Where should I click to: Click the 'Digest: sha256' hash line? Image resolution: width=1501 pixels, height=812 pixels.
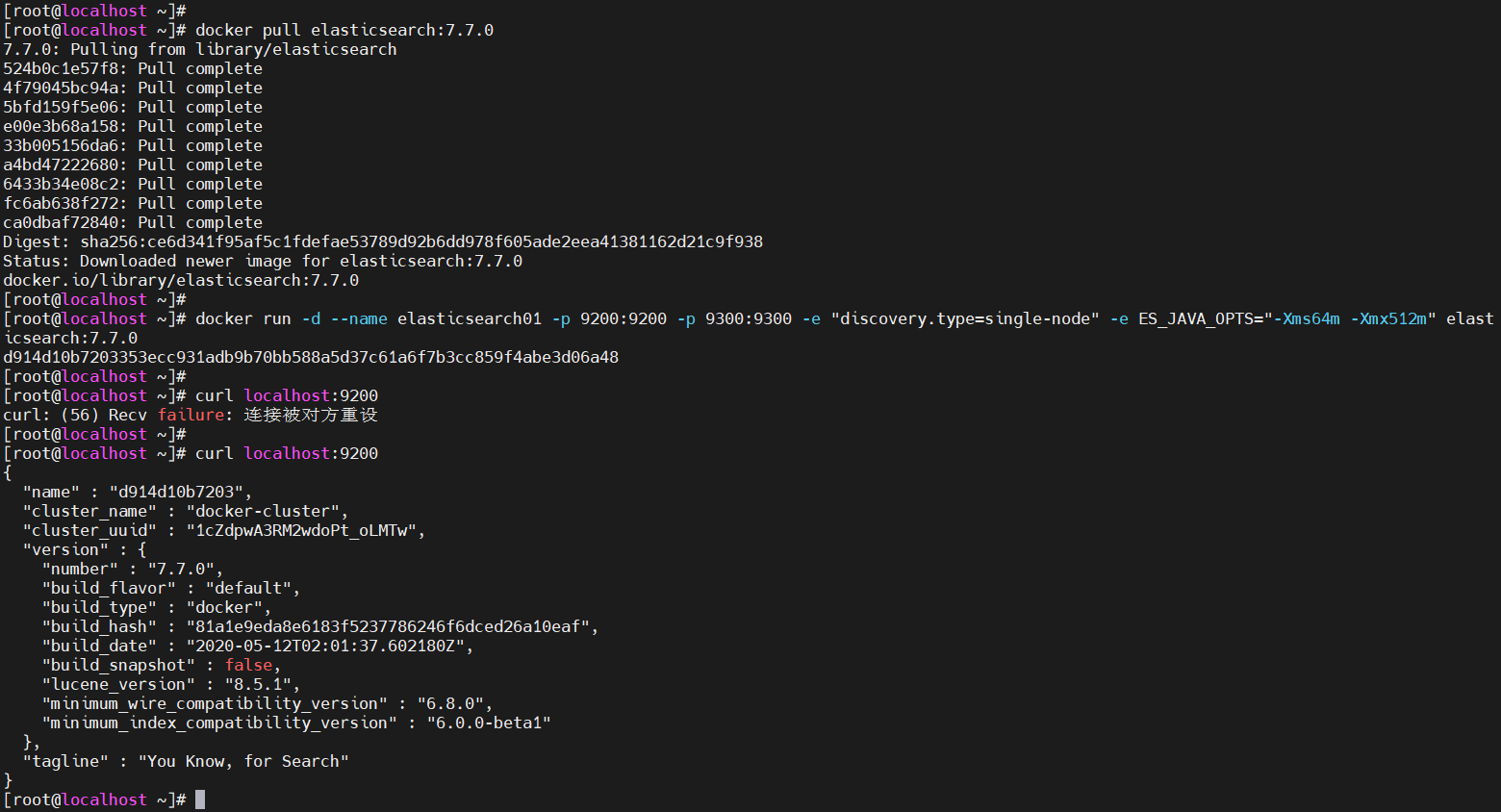[x=383, y=241]
